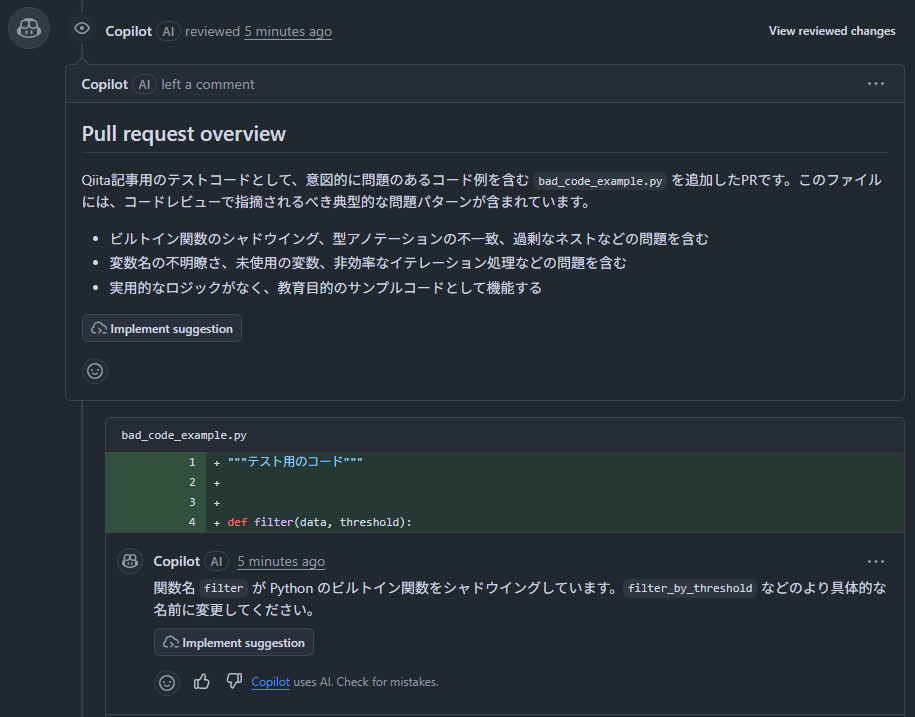Click the Pull request overview heading
Screen dimensions: 915x717
pyautogui.click(x=184, y=134)
